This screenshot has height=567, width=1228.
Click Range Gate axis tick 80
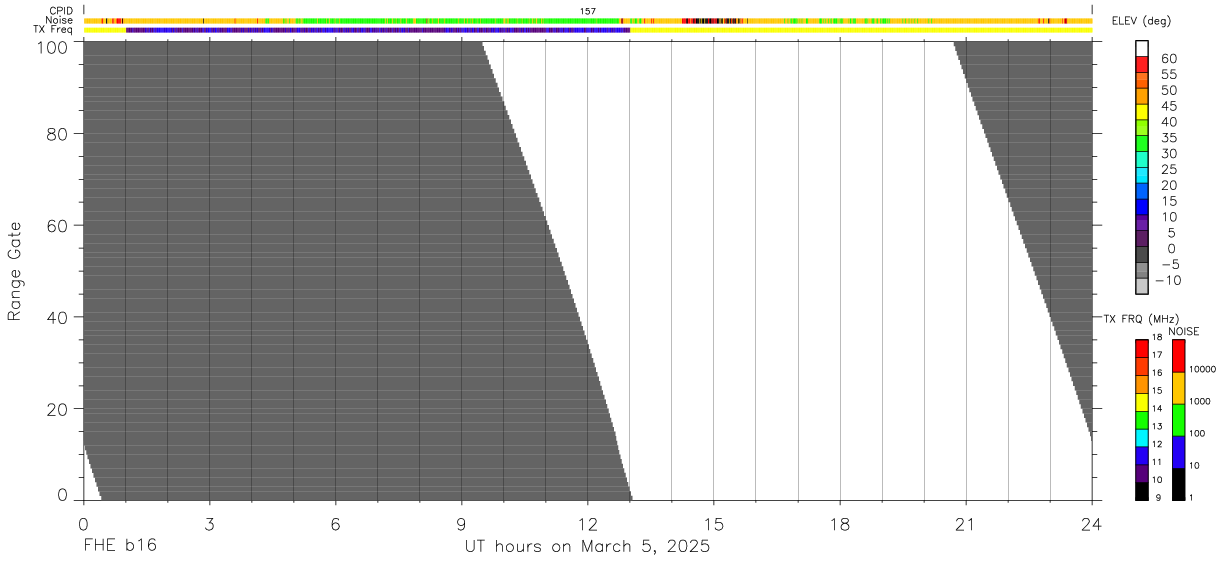[x=56, y=134]
